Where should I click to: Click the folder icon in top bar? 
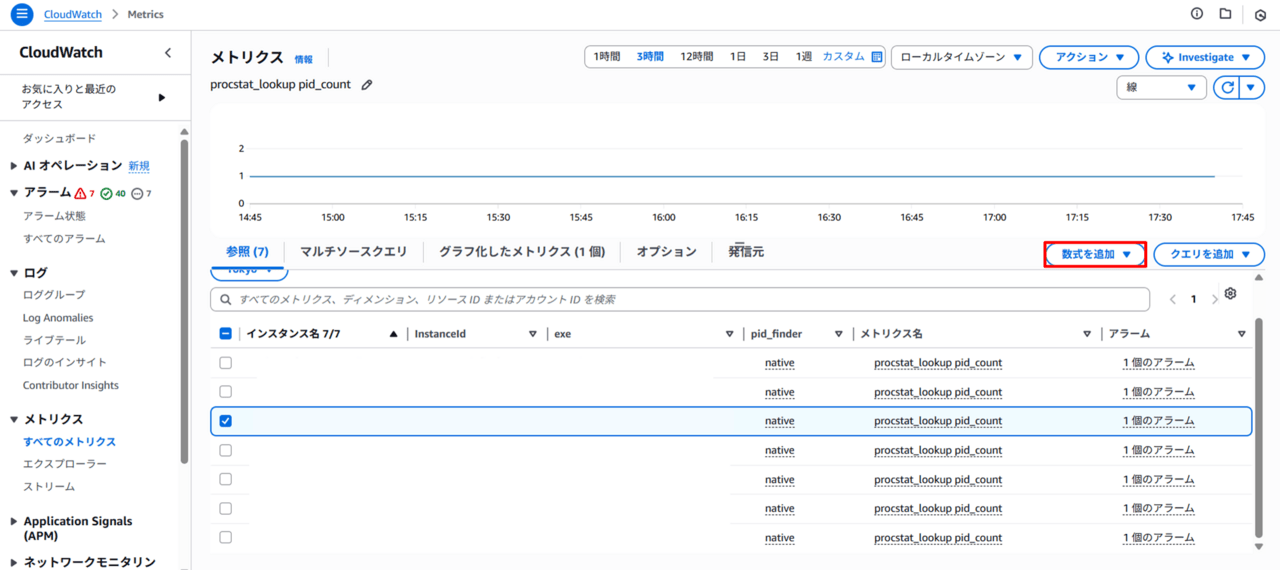(1225, 14)
